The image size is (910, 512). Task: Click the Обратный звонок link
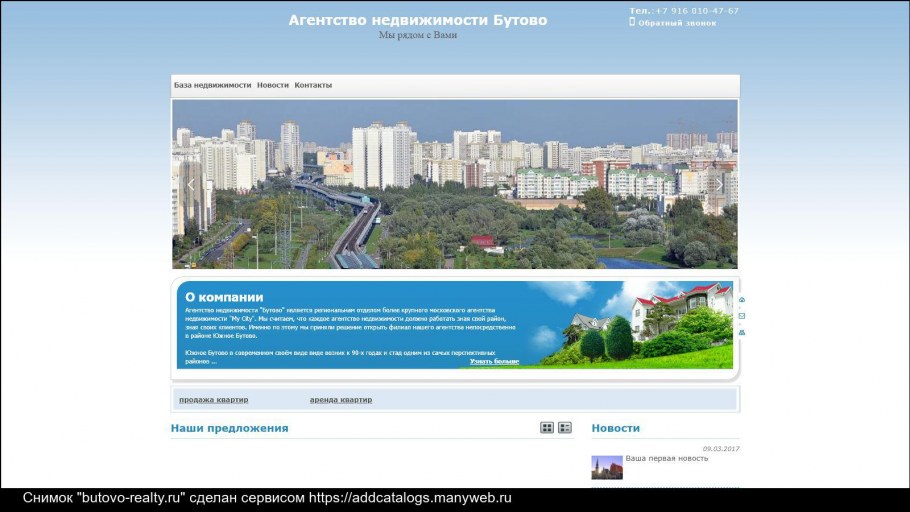677,23
